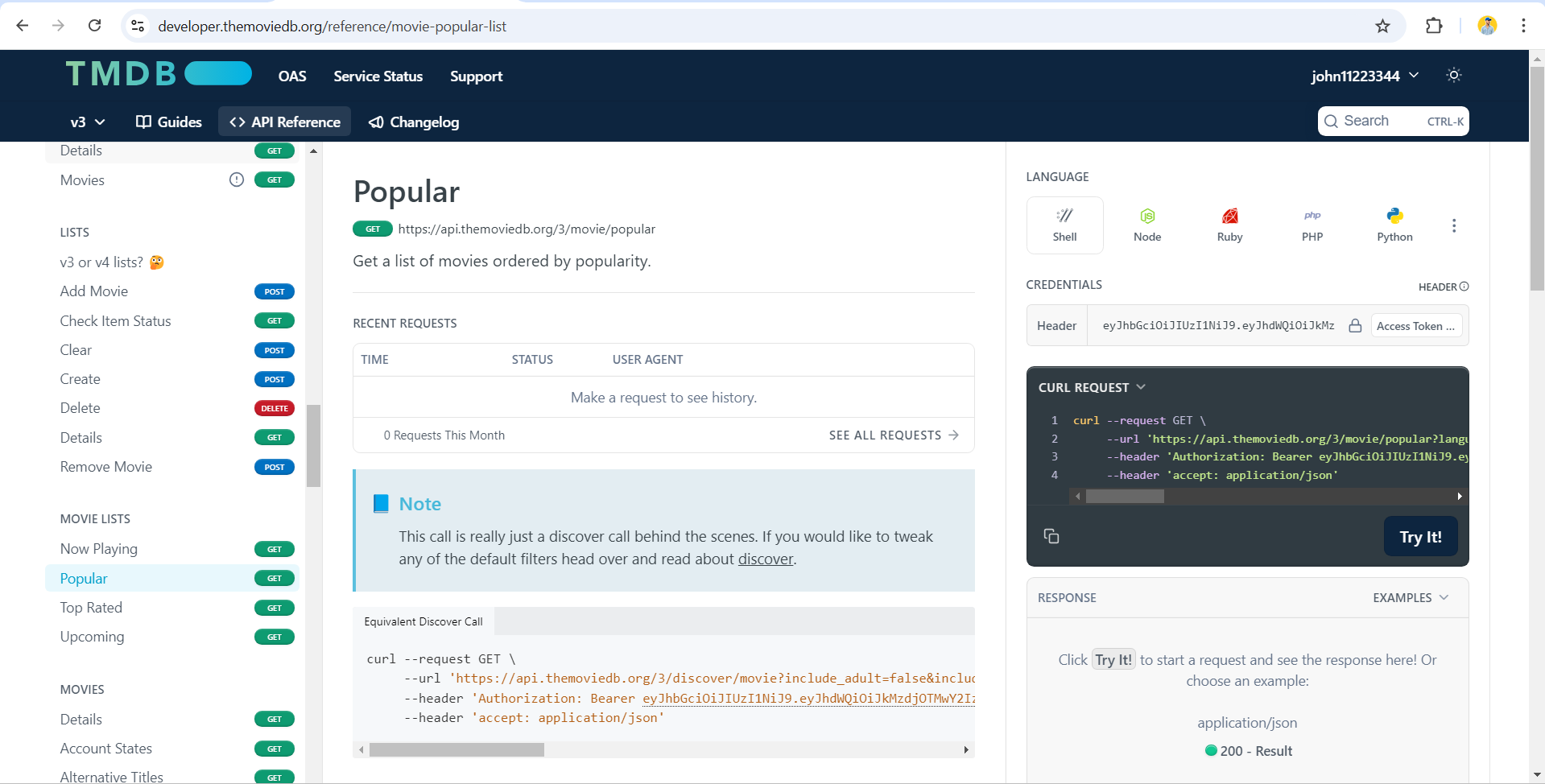
Task: Select the Python language icon
Action: tap(1394, 224)
